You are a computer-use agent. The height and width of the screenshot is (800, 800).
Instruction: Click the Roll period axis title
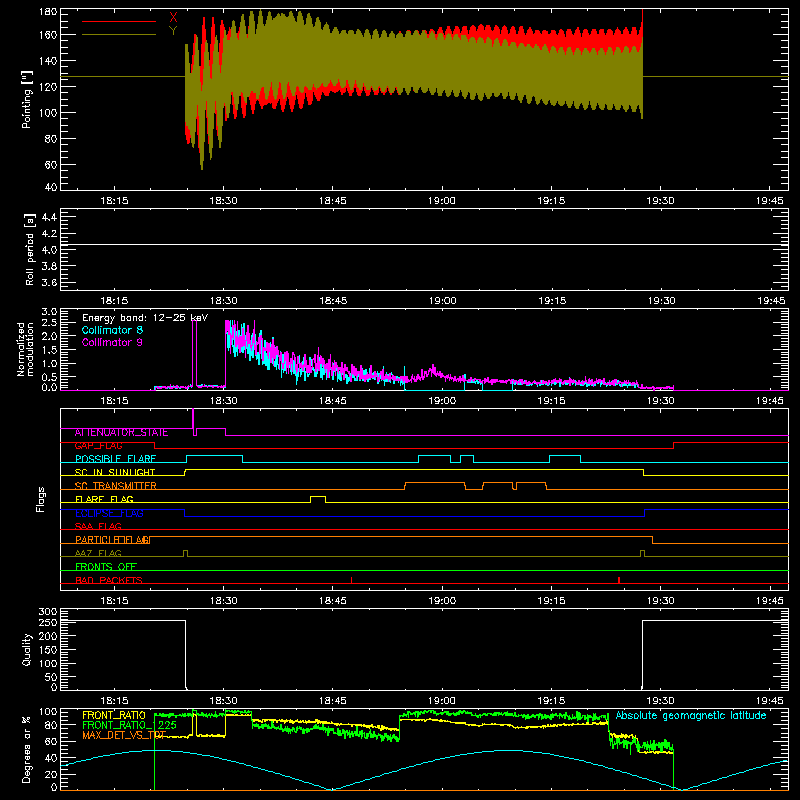tap(29, 249)
